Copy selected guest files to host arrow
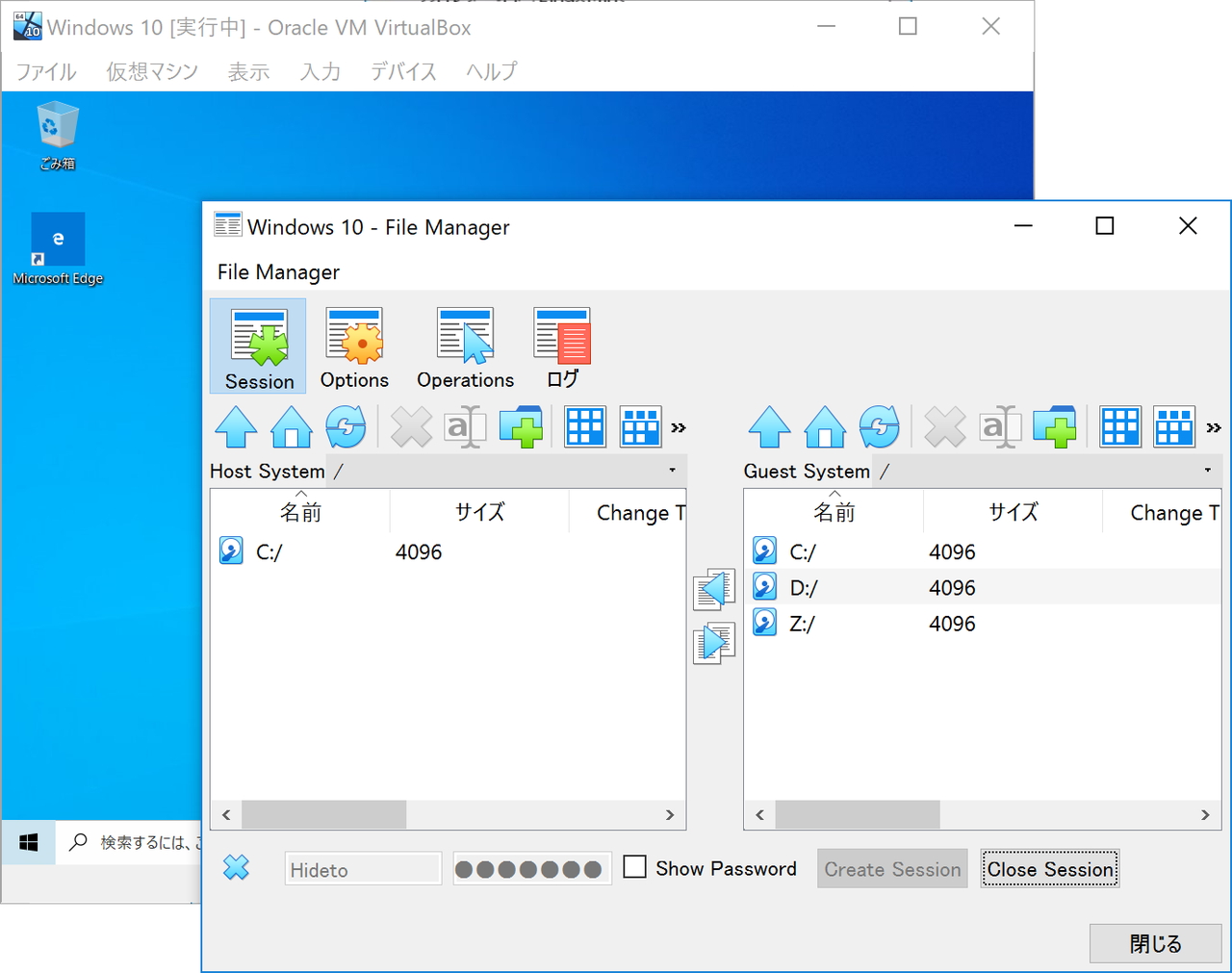The image size is (1232, 973). tap(714, 589)
